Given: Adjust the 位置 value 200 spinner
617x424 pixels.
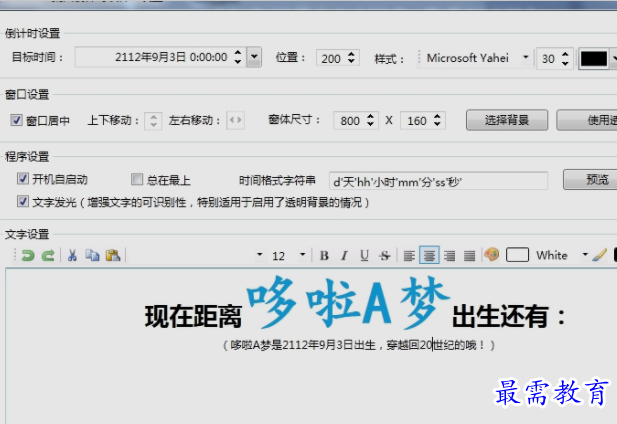Looking at the screenshot, I should [x=351, y=58].
